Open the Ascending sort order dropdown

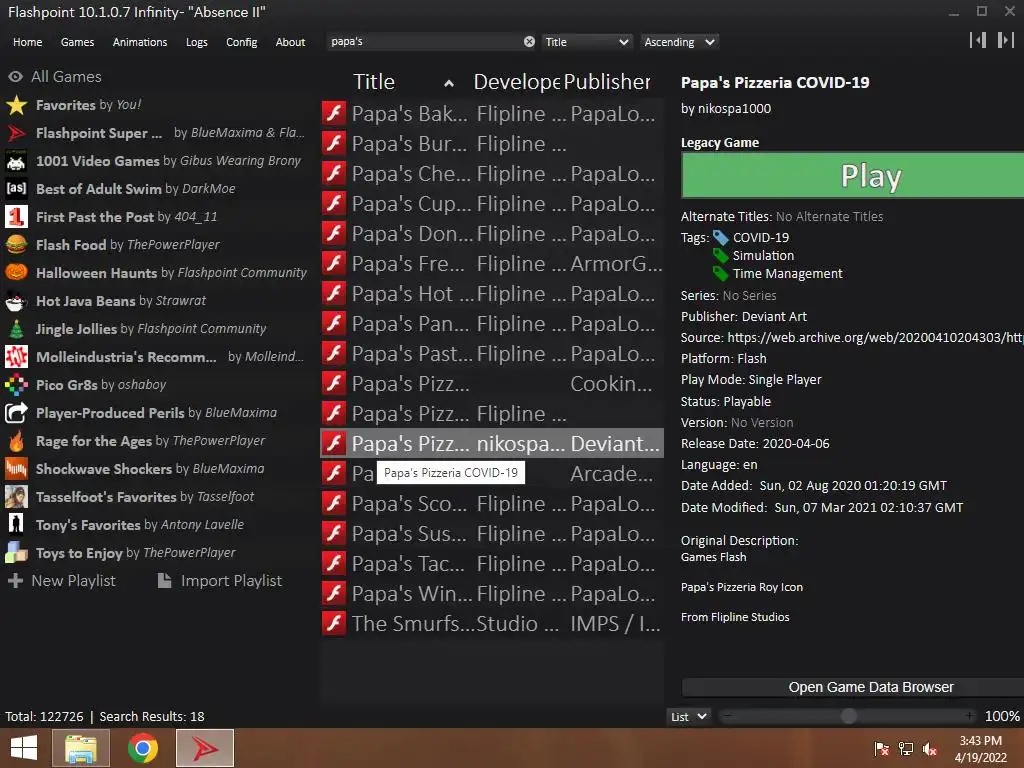point(679,42)
